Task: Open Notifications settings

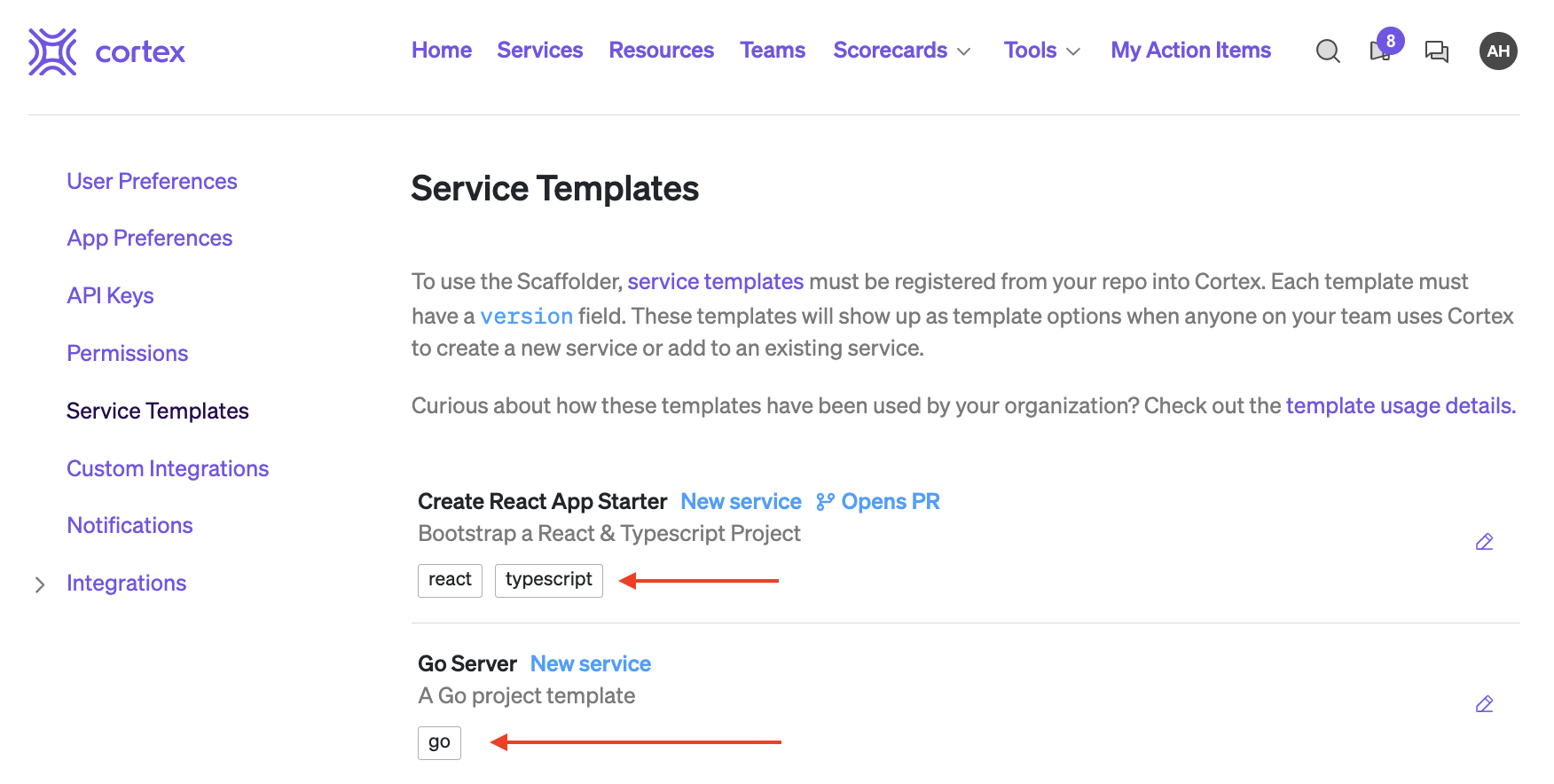Action: click(x=129, y=526)
